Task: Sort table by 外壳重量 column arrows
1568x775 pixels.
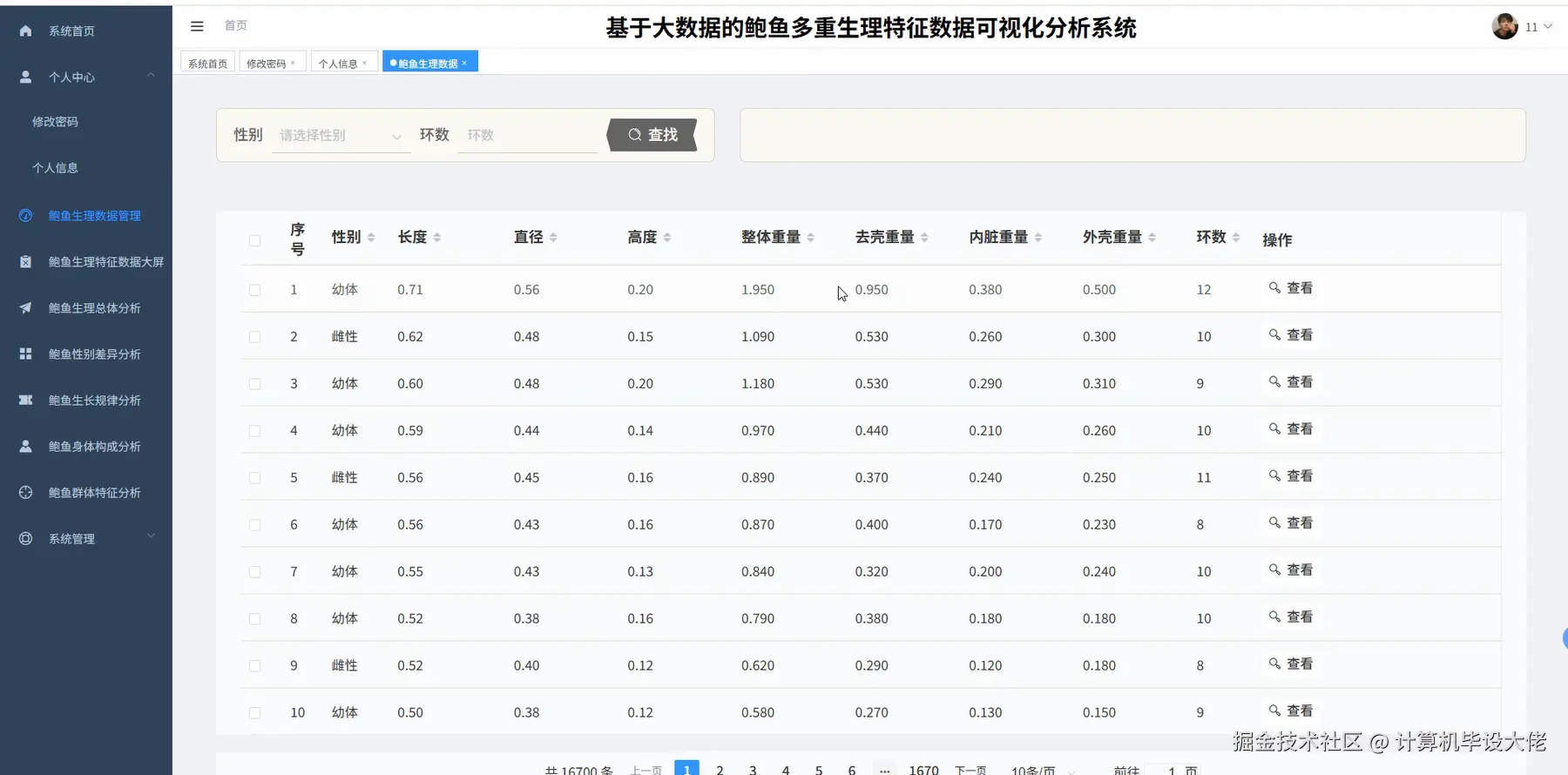Action: point(1152,237)
